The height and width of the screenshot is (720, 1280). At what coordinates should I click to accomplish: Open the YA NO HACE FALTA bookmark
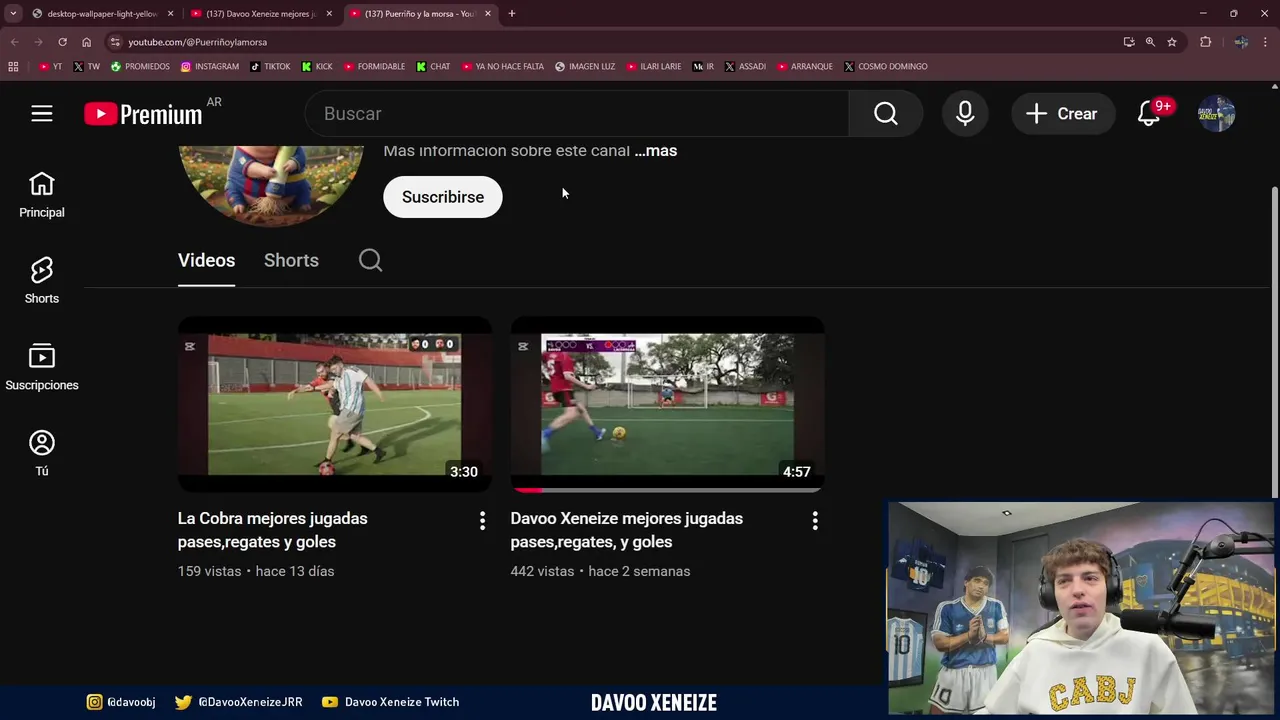(503, 66)
